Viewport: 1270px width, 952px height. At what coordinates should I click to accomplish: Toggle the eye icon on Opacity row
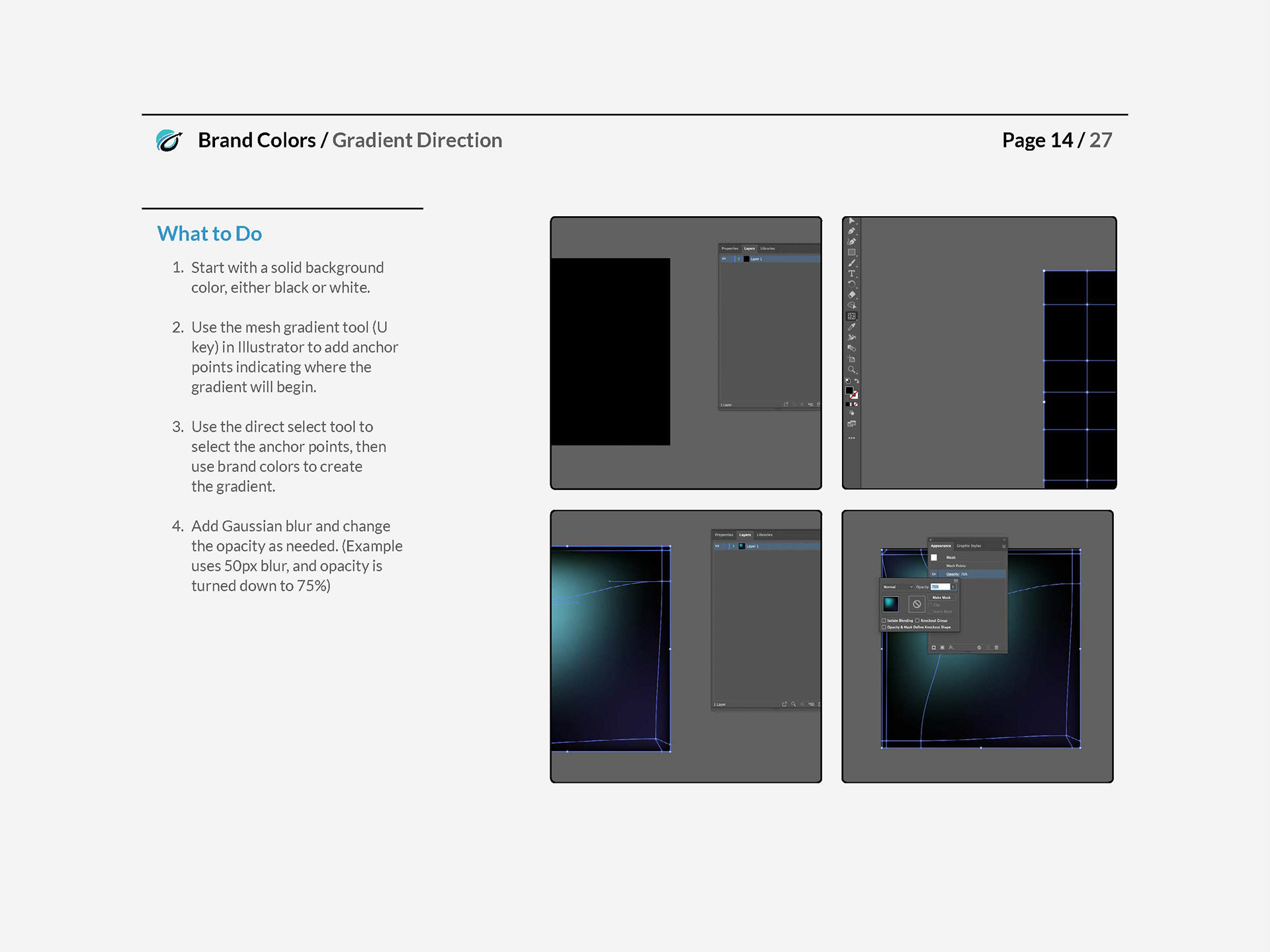click(934, 574)
